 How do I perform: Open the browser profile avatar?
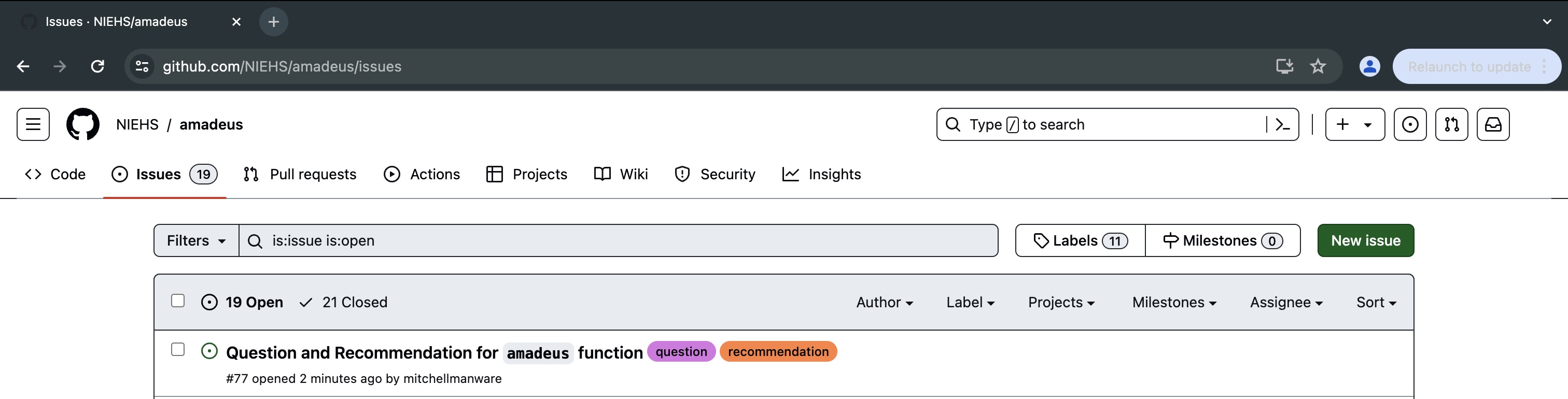[x=1369, y=66]
